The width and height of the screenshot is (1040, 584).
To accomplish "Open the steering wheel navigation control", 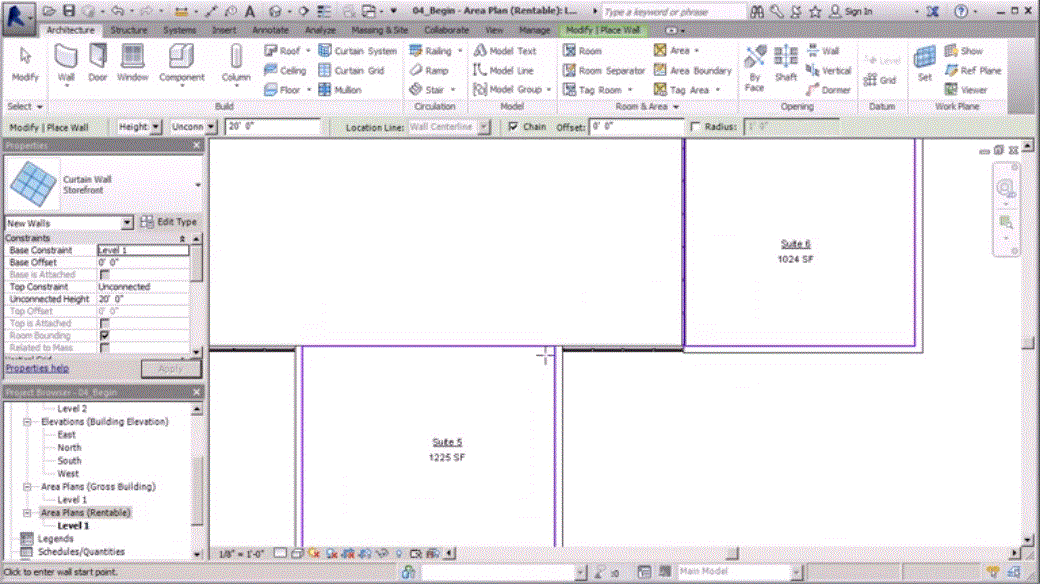I will [1005, 186].
